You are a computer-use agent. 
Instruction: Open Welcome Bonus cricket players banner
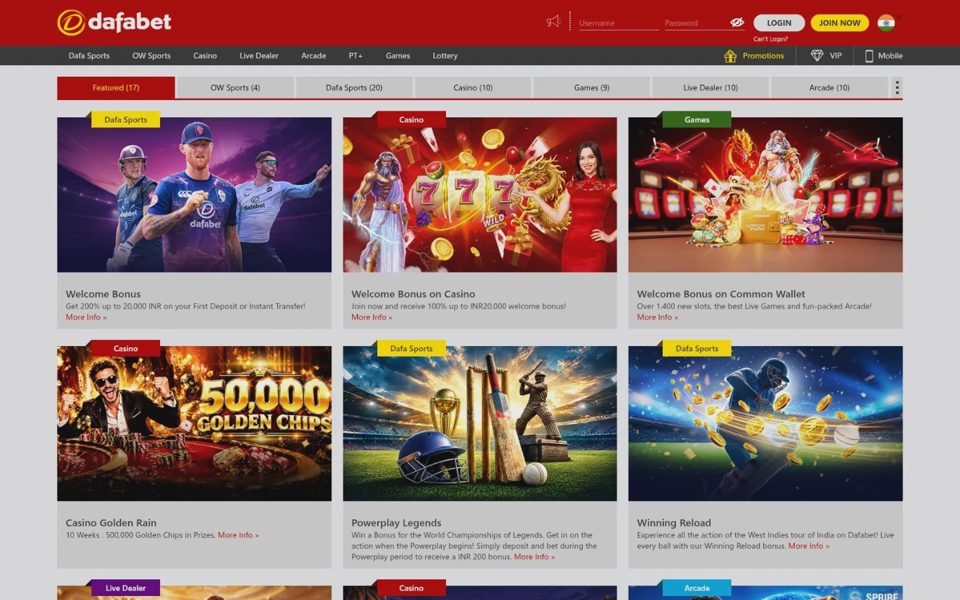(194, 195)
